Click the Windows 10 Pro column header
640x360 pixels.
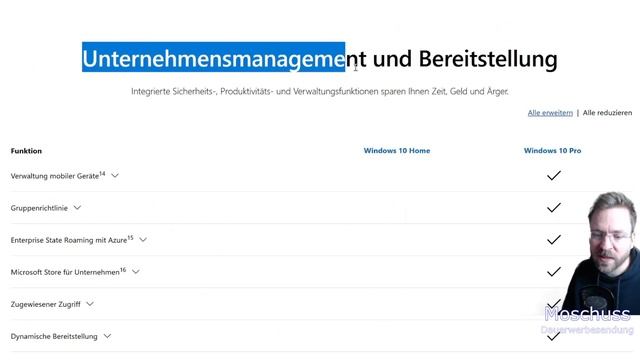point(552,151)
